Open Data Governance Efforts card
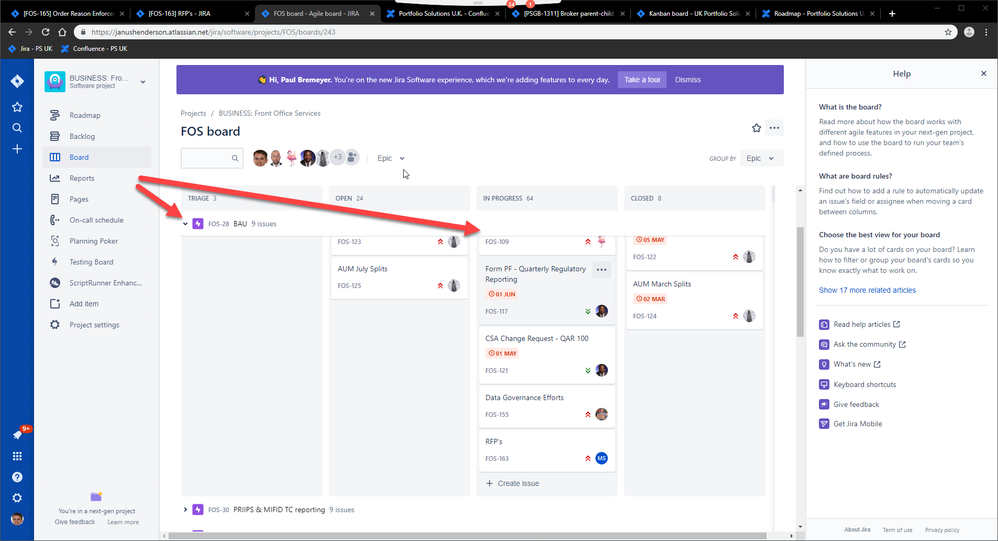Image resolution: width=998 pixels, height=541 pixels. [547, 406]
